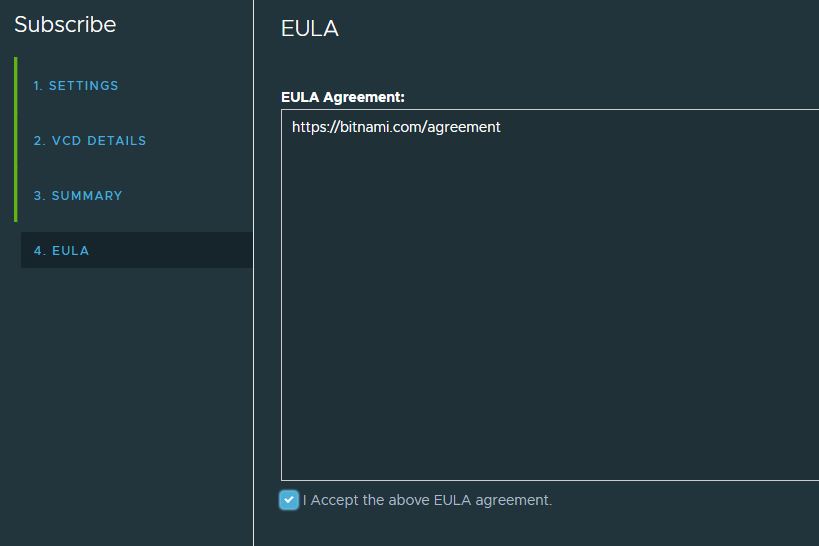Click the checkmark icon in the checkbox
Screen dimensions: 819x546
289,500
